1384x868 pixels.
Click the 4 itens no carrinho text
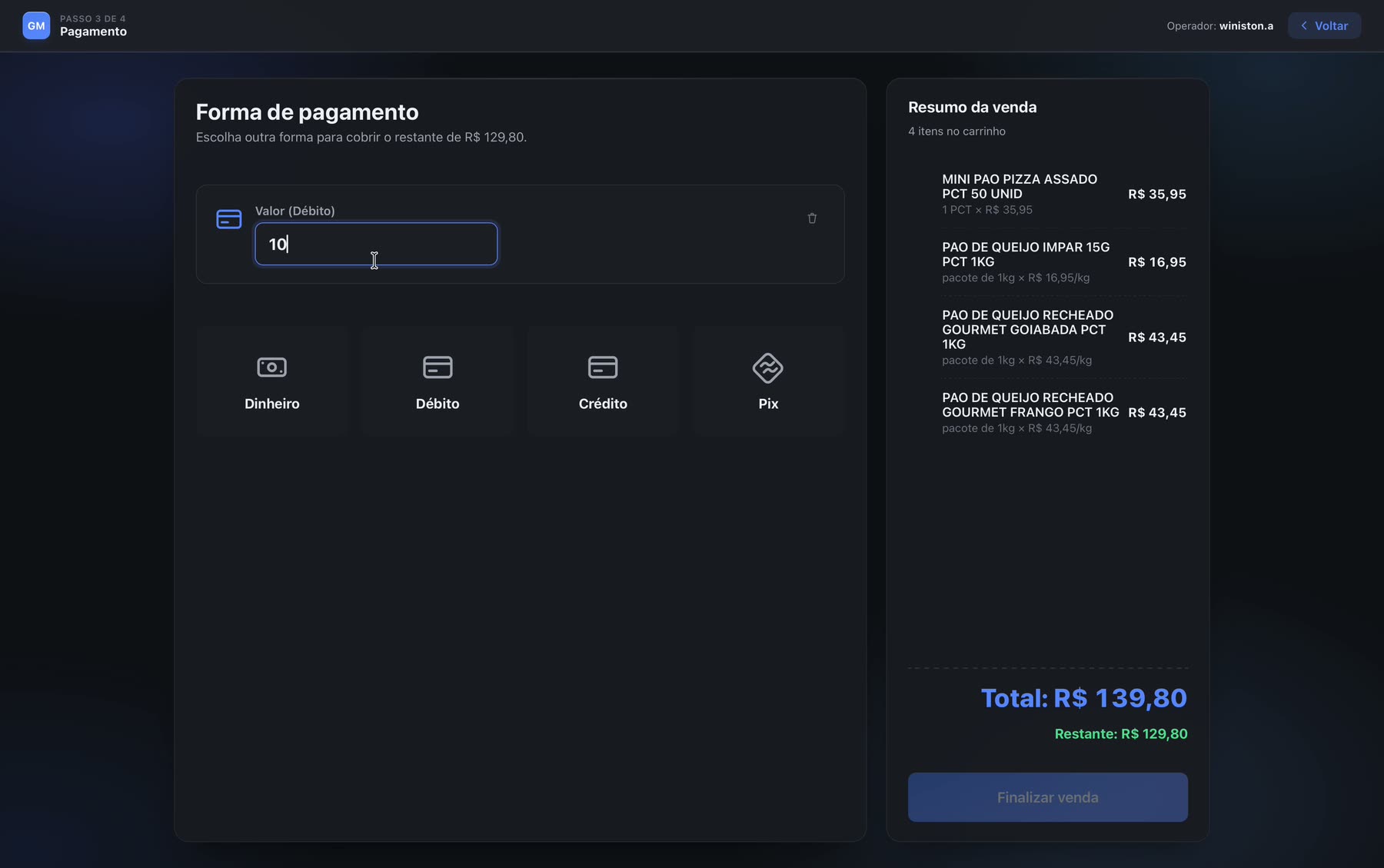click(x=956, y=131)
